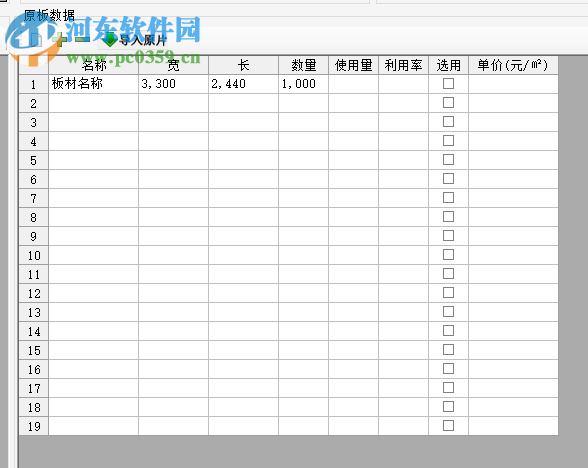588x468 pixels.
Task: Click the 名称 column header
Action: pos(94,65)
